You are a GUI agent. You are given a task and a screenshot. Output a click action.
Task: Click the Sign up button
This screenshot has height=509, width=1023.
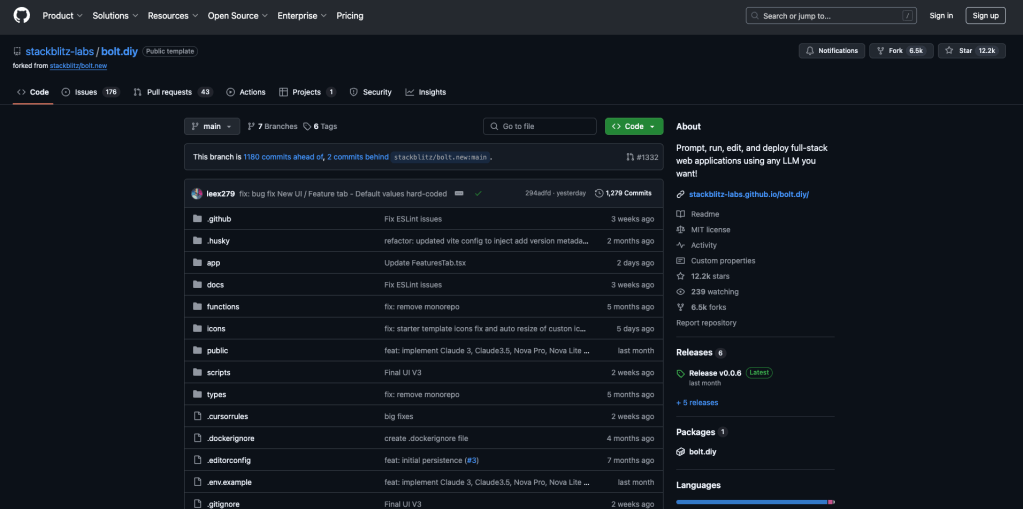(985, 16)
